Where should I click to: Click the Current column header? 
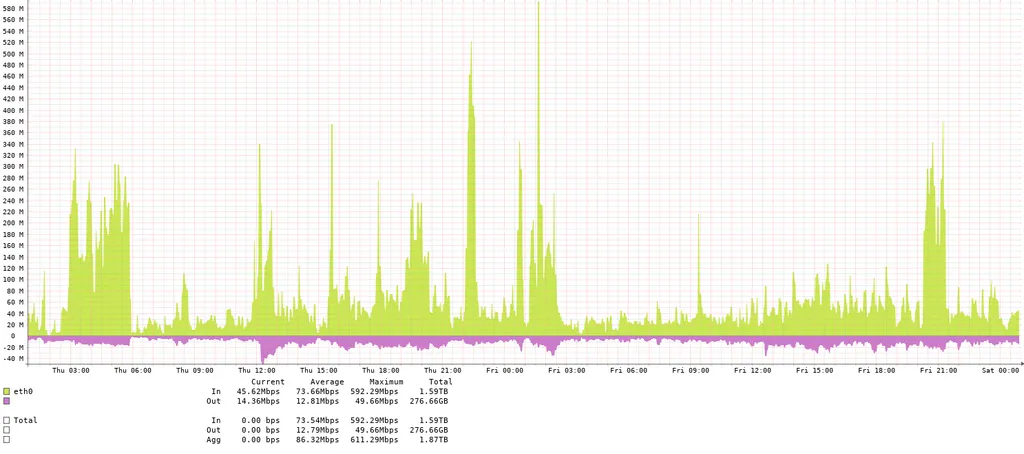point(267,382)
